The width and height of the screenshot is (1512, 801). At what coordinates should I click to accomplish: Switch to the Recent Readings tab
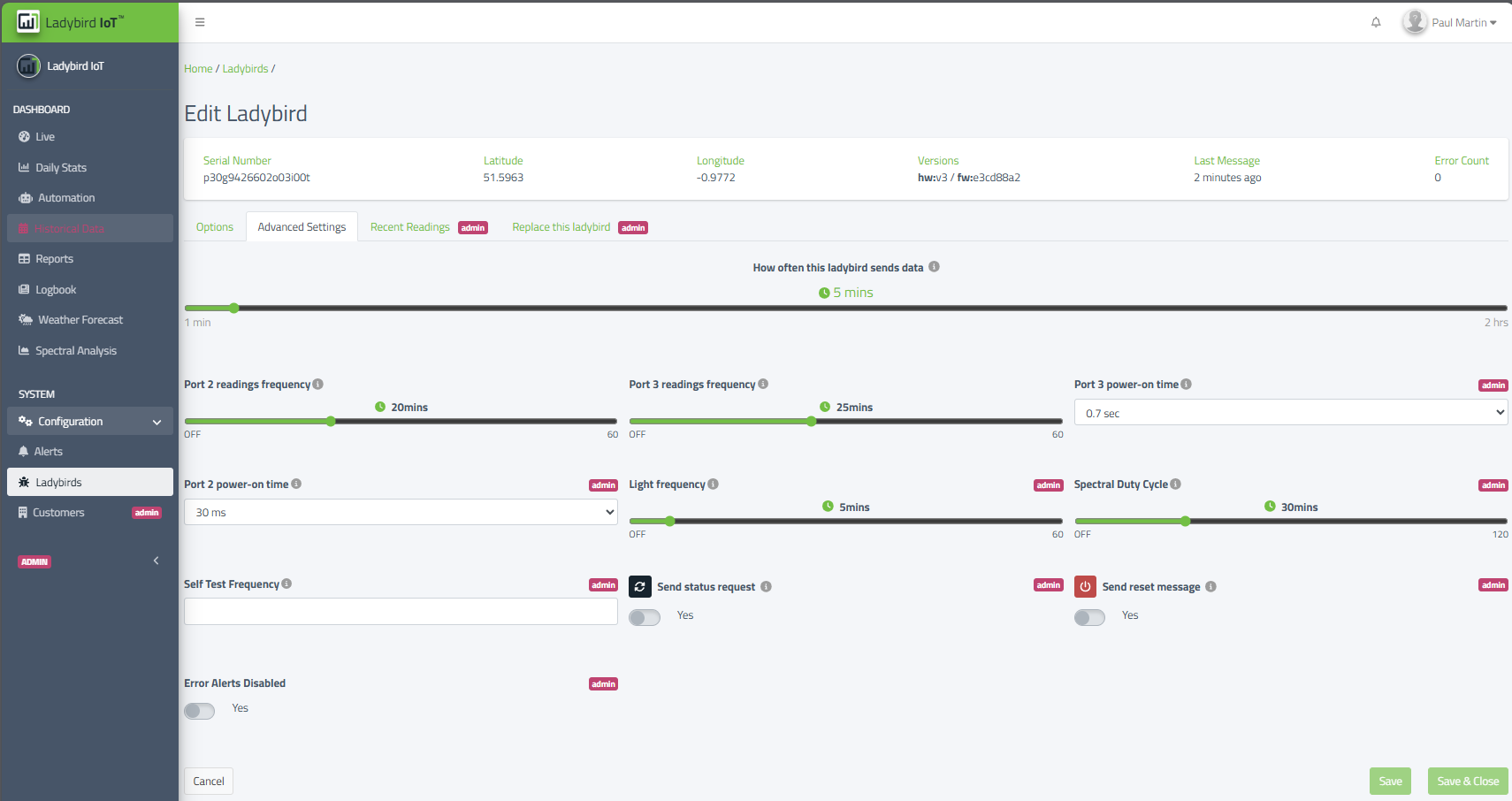(410, 227)
